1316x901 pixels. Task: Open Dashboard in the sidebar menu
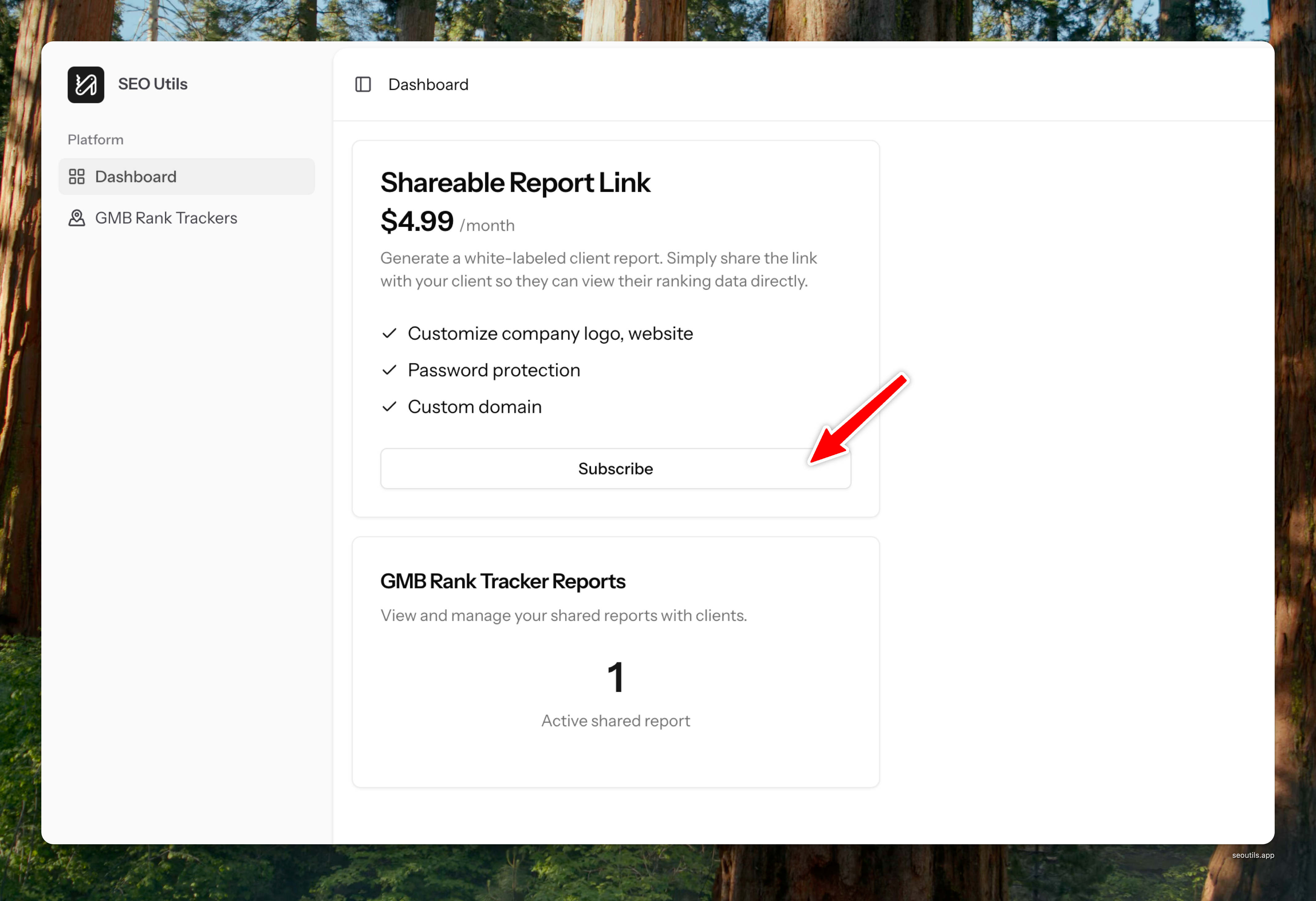click(x=136, y=177)
